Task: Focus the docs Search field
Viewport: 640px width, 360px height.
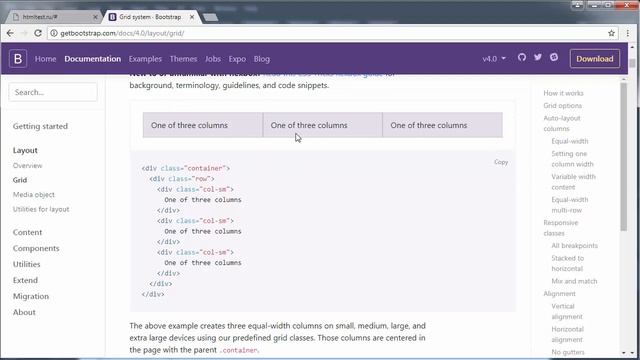Action: point(53,92)
